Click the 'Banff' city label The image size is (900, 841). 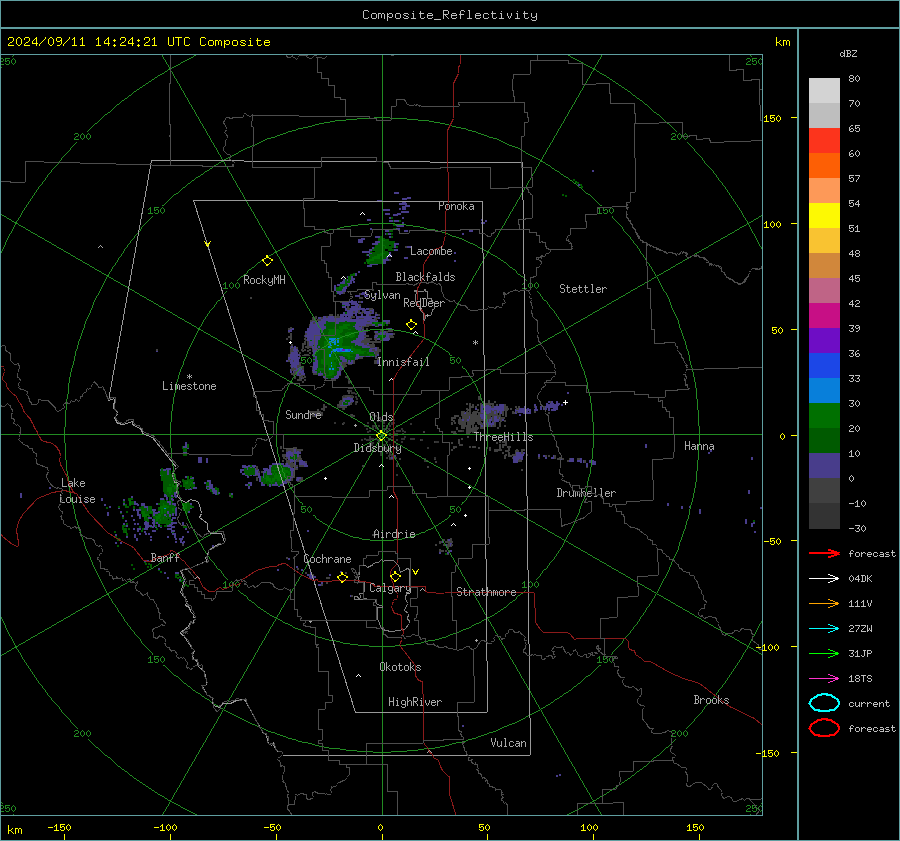[x=165, y=558]
